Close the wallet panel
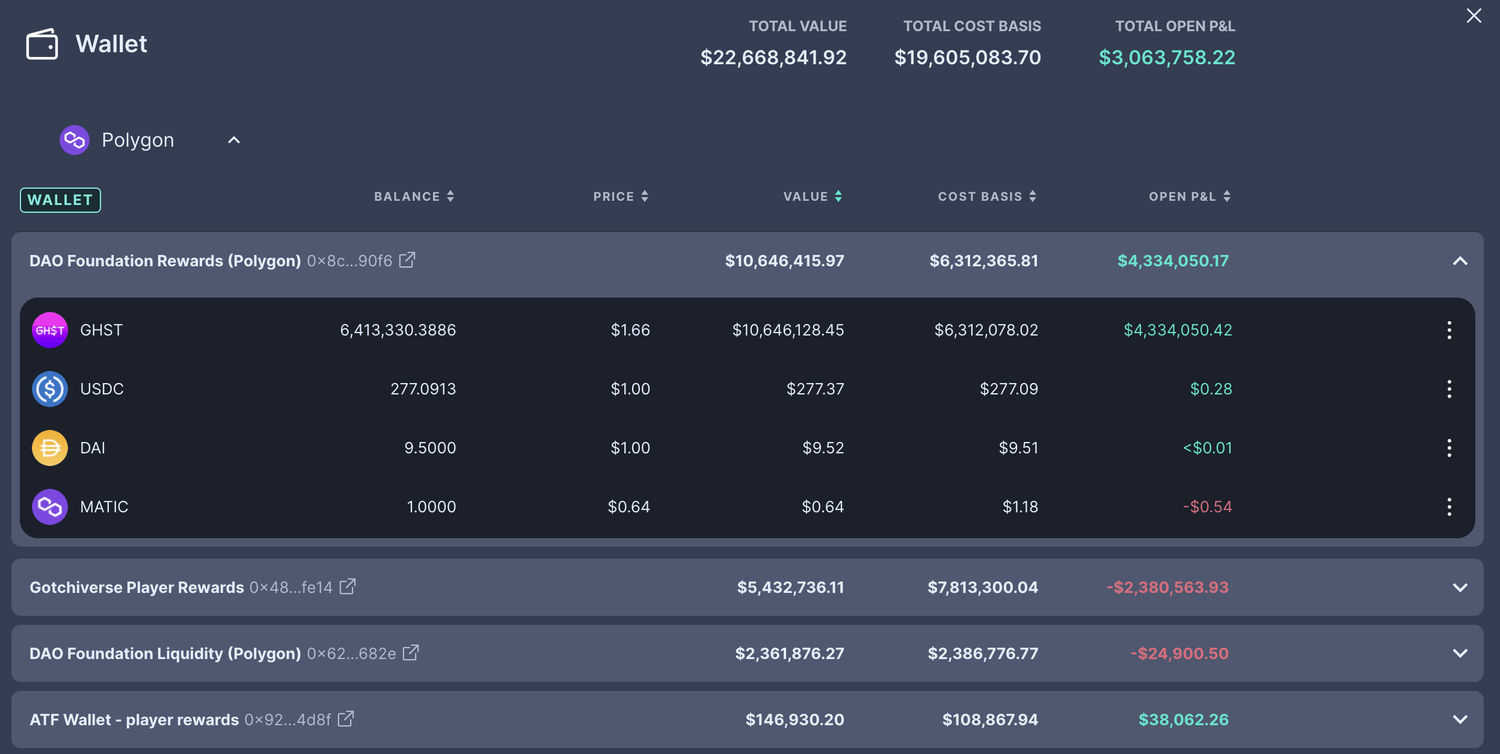 click(x=1474, y=16)
